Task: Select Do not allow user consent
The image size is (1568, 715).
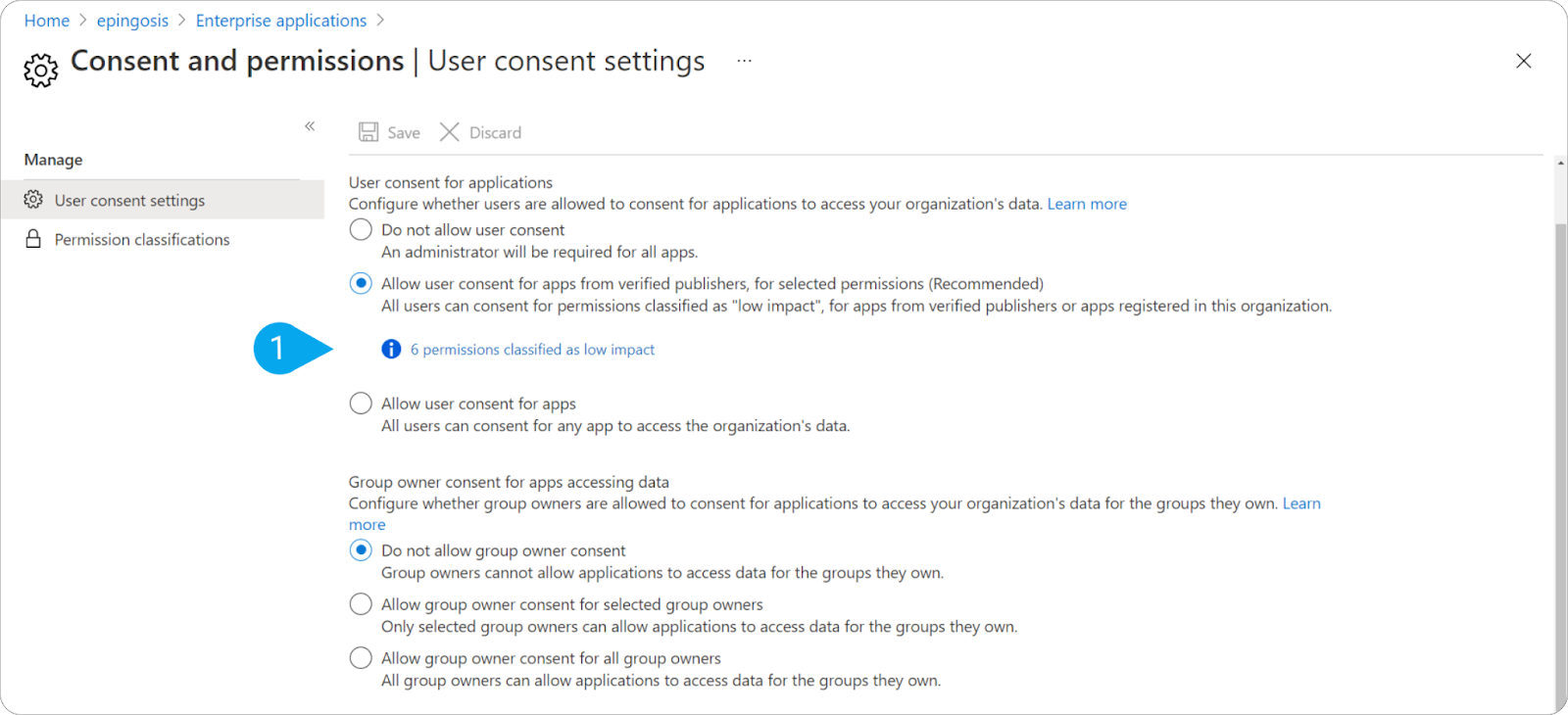Action: coord(361,229)
